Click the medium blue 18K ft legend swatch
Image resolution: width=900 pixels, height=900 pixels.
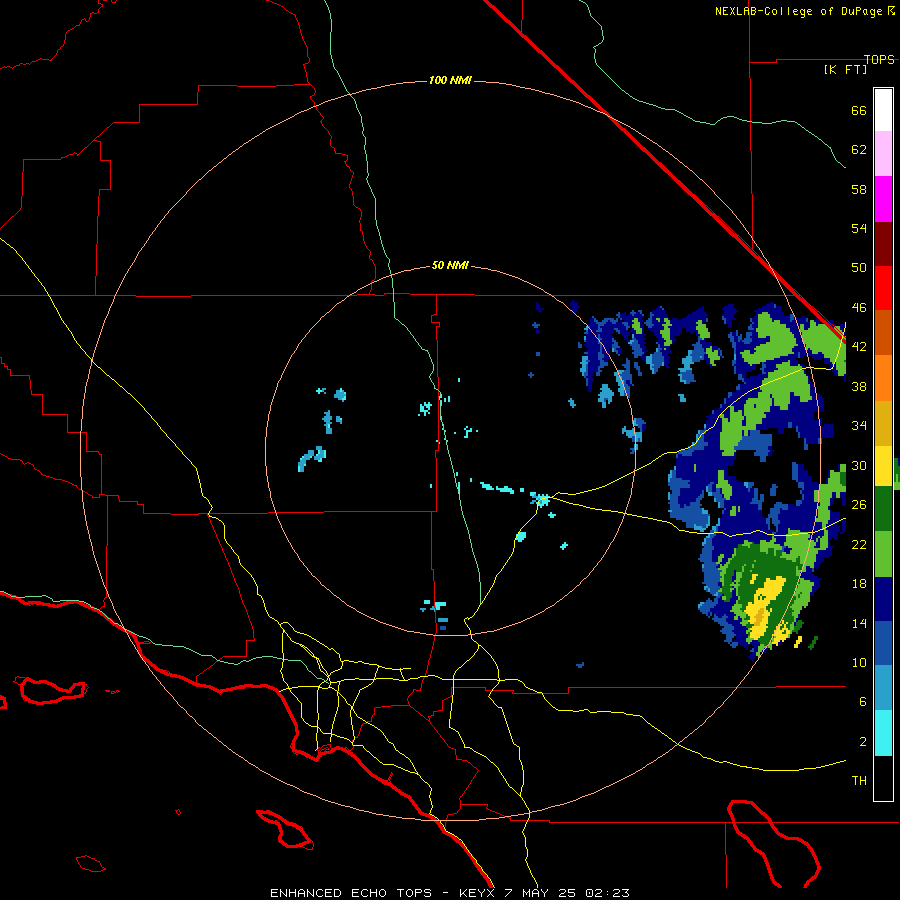(883, 643)
